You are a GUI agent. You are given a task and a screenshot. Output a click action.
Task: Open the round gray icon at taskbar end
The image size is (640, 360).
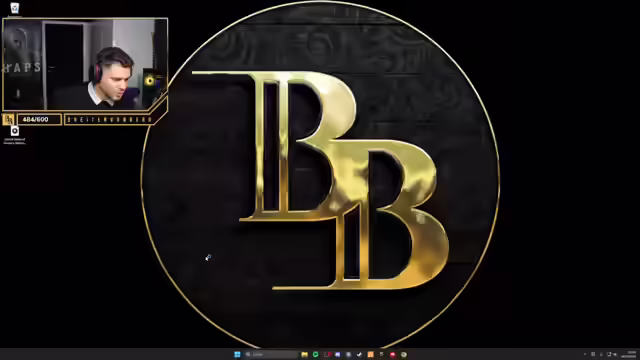pyautogui.click(x=404, y=354)
